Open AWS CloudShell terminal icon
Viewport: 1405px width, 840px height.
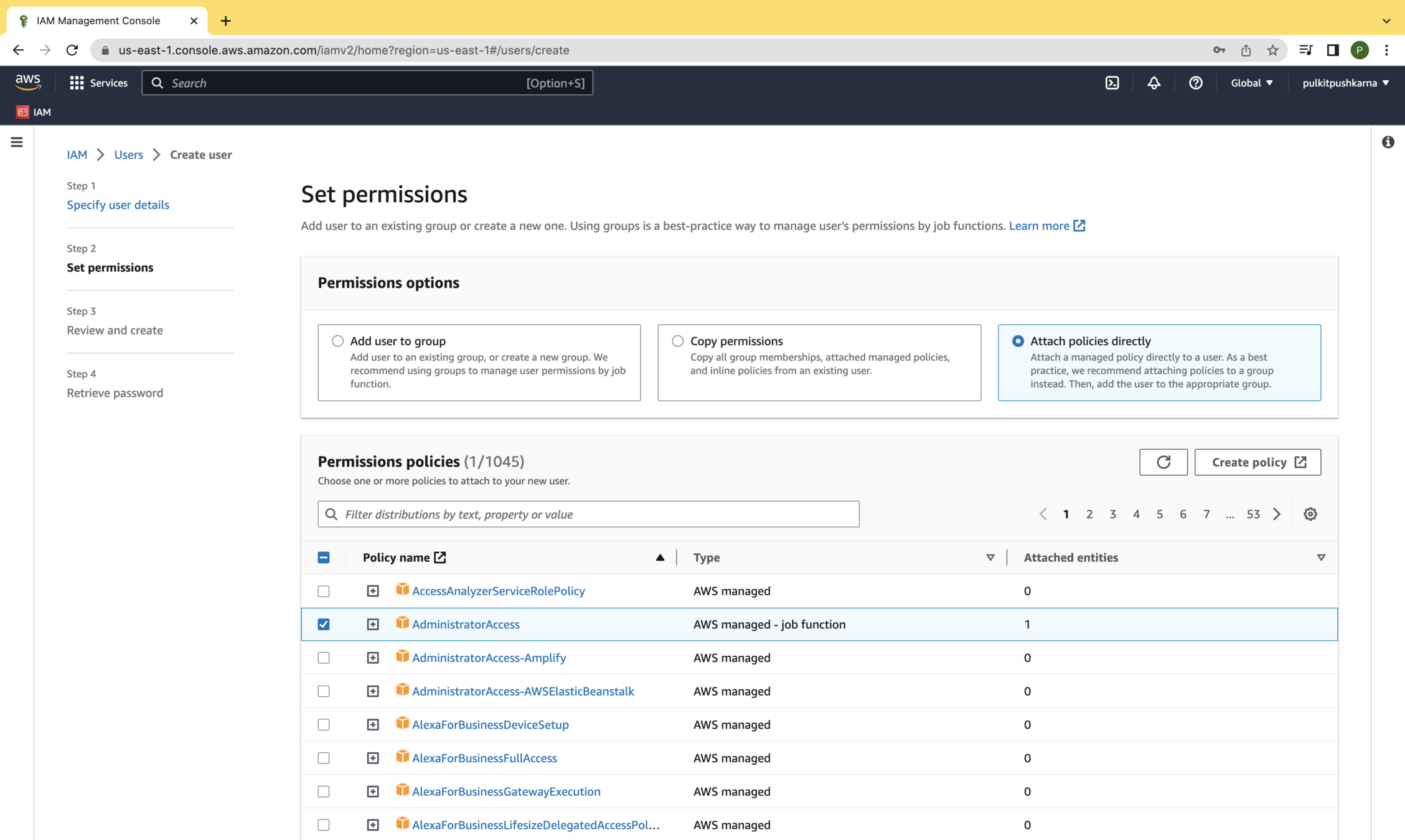[1112, 83]
